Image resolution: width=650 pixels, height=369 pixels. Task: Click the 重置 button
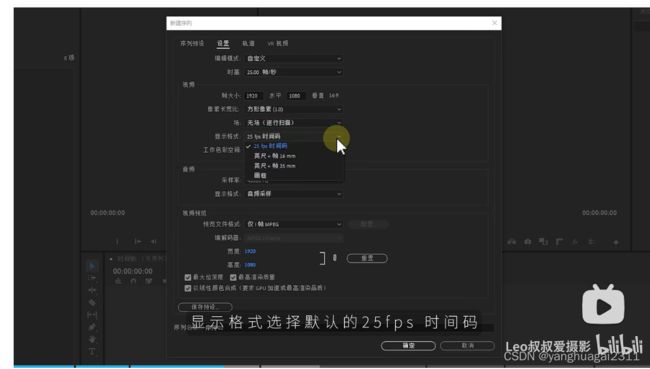[367, 258]
